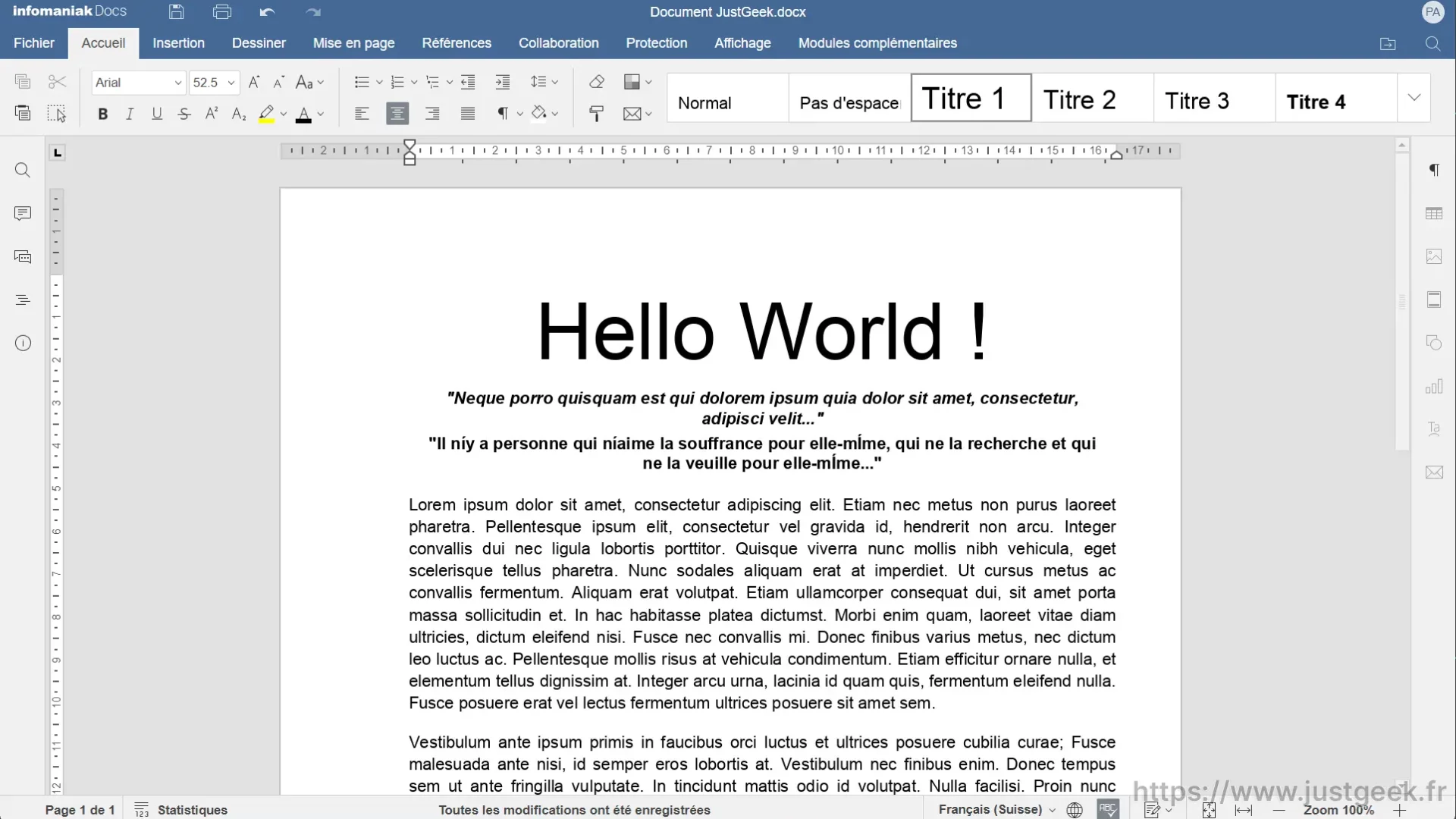
Task: Expand the nonprinting characters dropdown arrow
Action: click(519, 114)
